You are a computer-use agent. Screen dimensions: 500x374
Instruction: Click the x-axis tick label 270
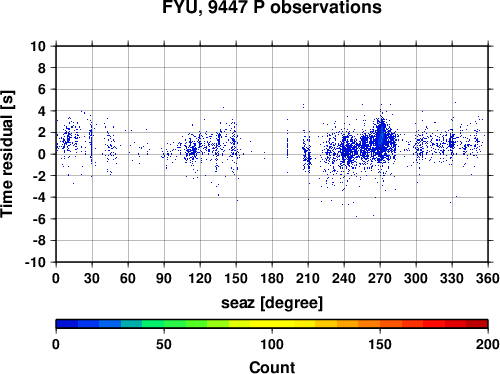380,278
